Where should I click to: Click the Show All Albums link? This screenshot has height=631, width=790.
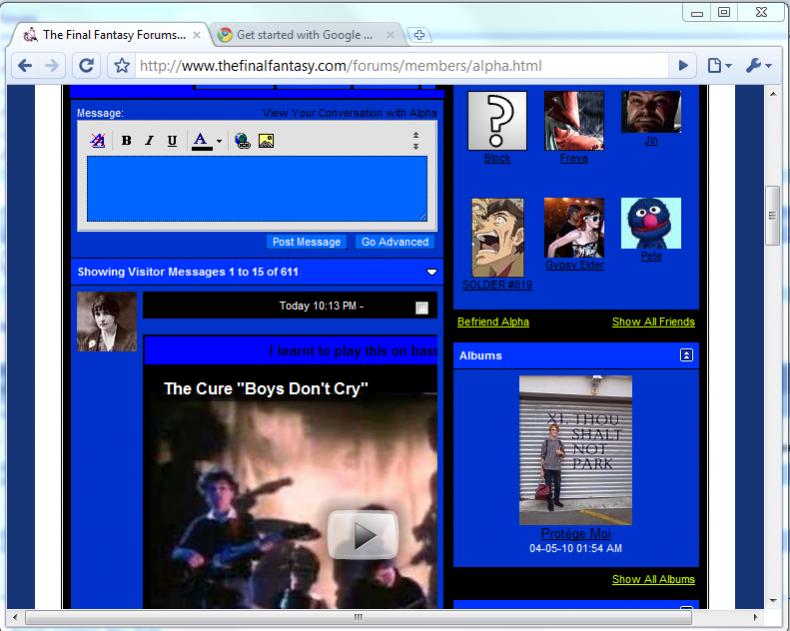(653, 579)
